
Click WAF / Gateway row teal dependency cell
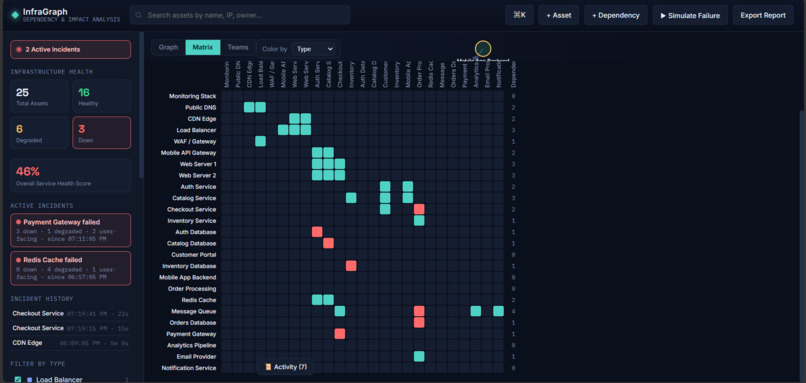tap(261, 141)
